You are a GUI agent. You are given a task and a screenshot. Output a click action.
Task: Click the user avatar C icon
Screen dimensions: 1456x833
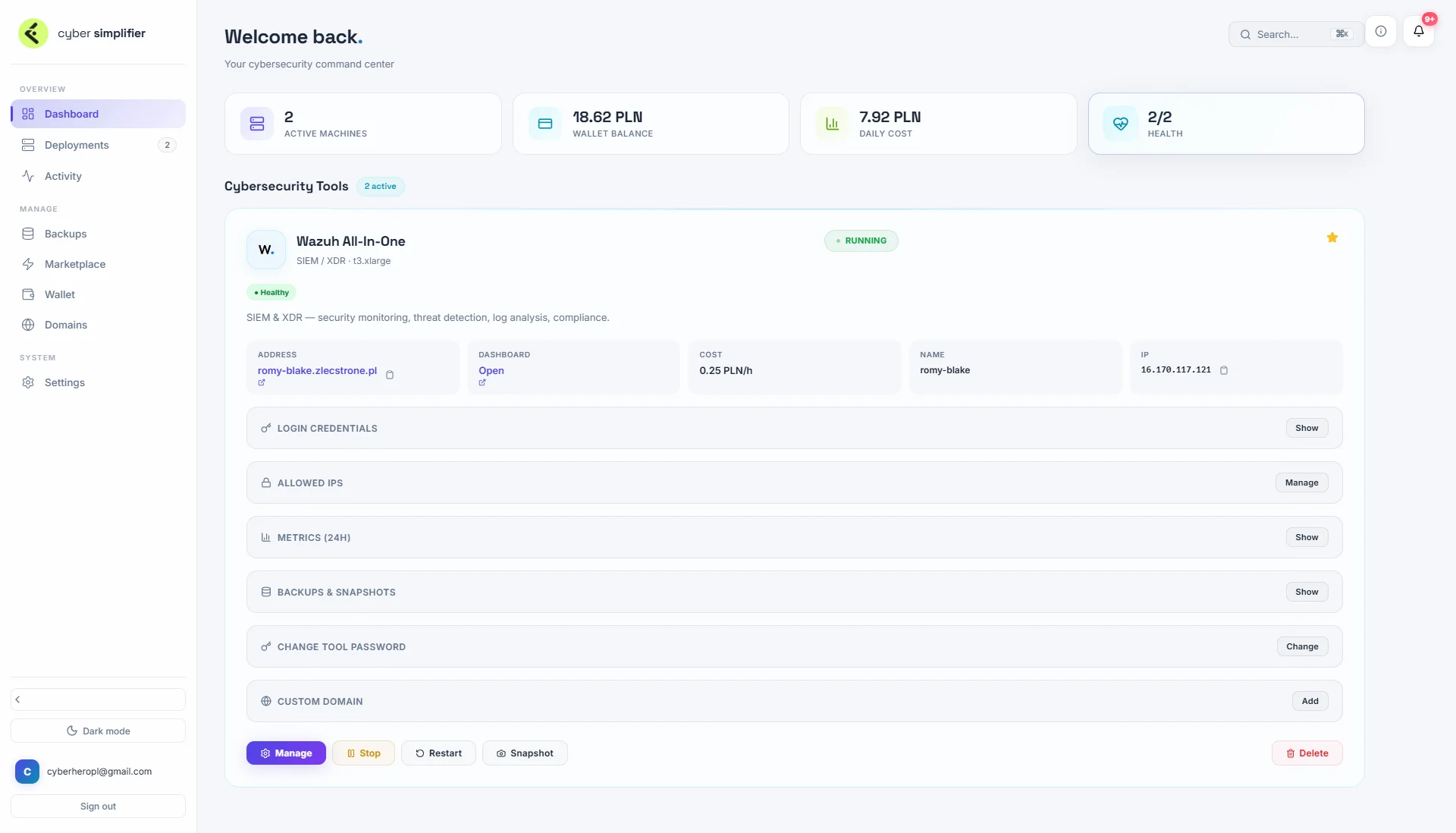click(x=27, y=772)
